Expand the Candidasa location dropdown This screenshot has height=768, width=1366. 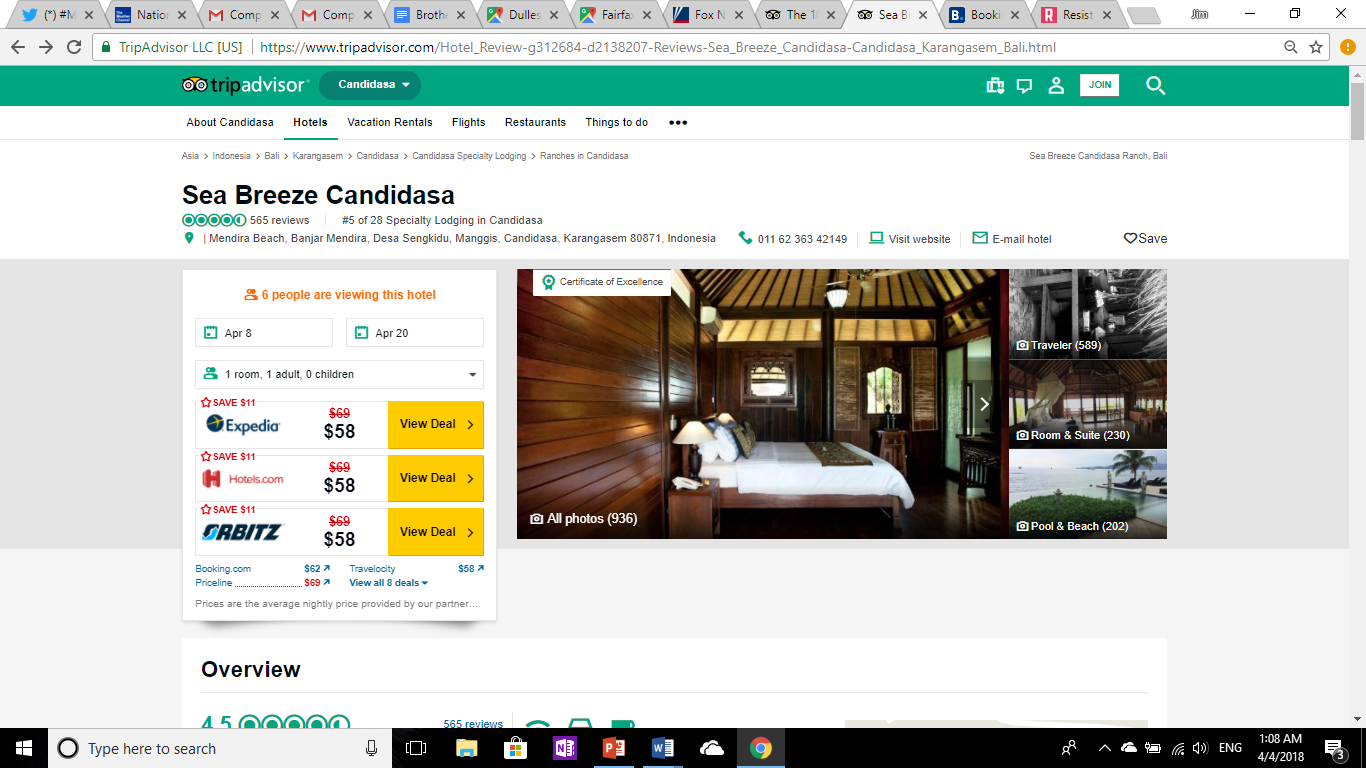(x=370, y=85)
